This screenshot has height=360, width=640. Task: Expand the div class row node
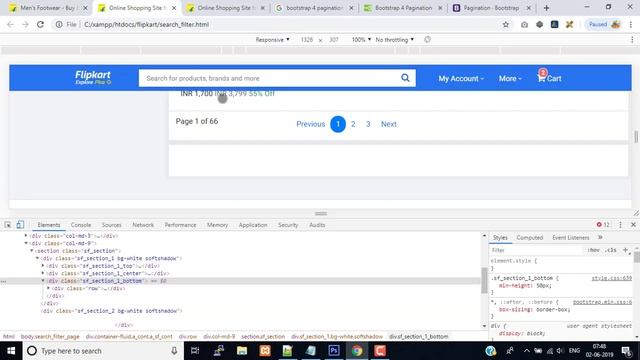click(x=49, y=288)
